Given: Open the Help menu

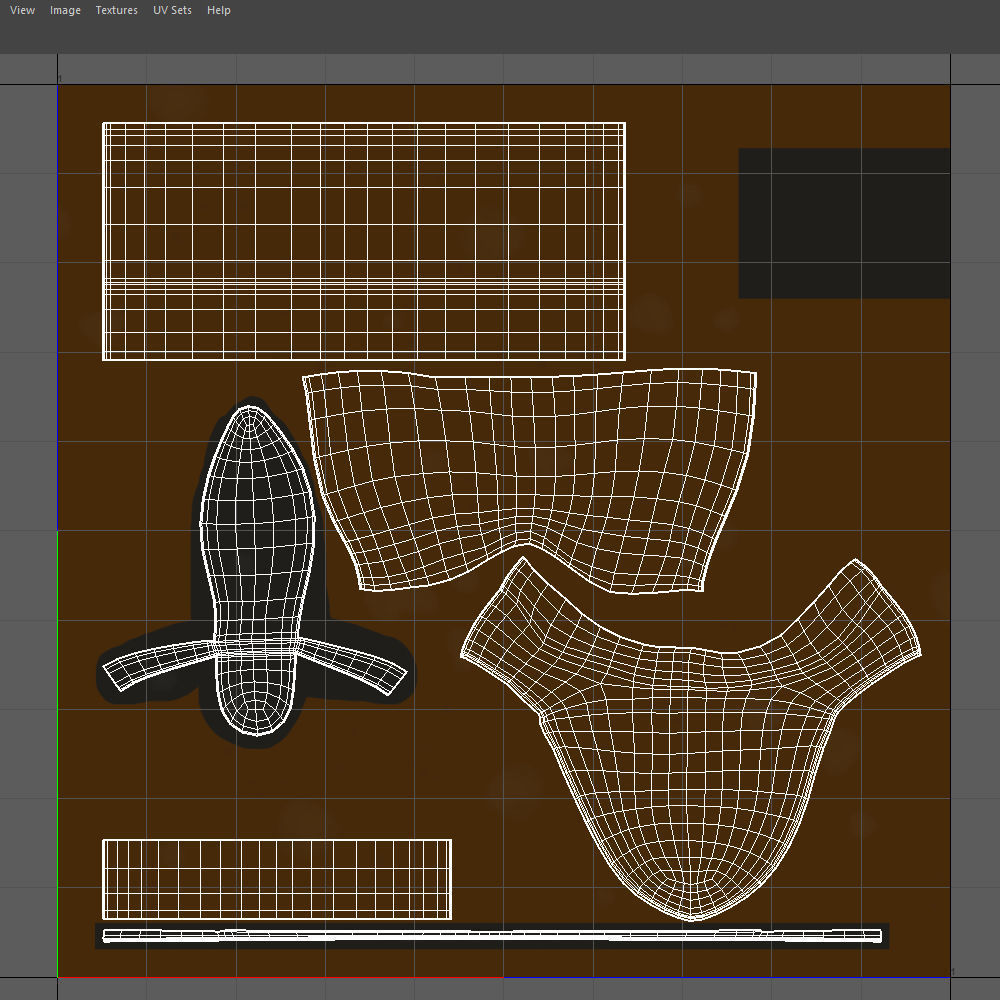Looking at the screenshot, I should point(219,10).
